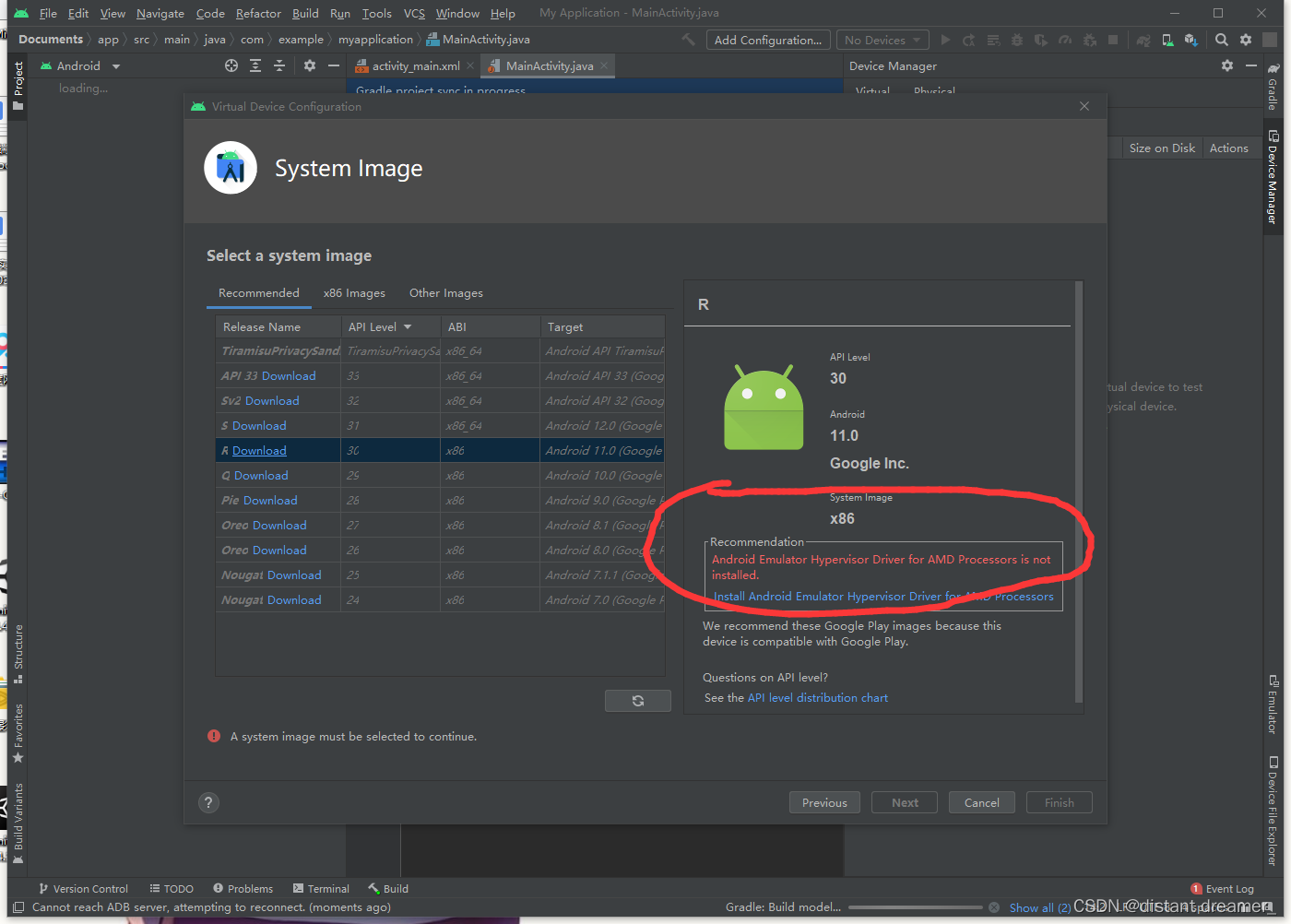Open the Refactor menu

tap(258, 13)
